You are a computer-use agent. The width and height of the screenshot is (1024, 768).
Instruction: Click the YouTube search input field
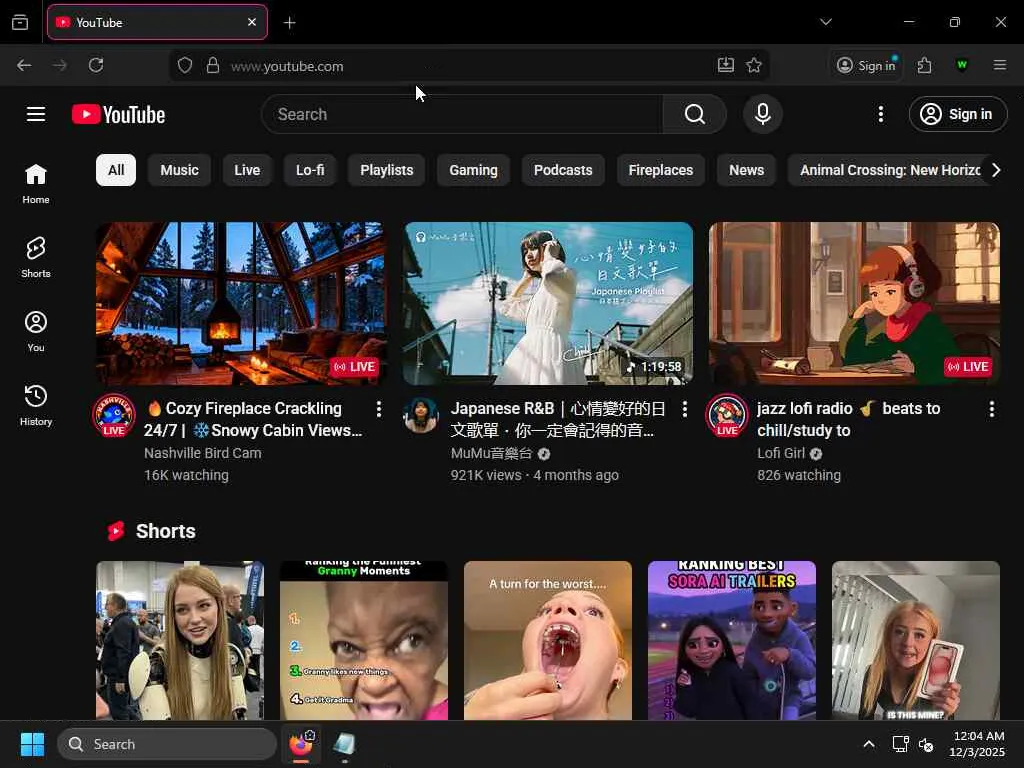pos(462,114)
